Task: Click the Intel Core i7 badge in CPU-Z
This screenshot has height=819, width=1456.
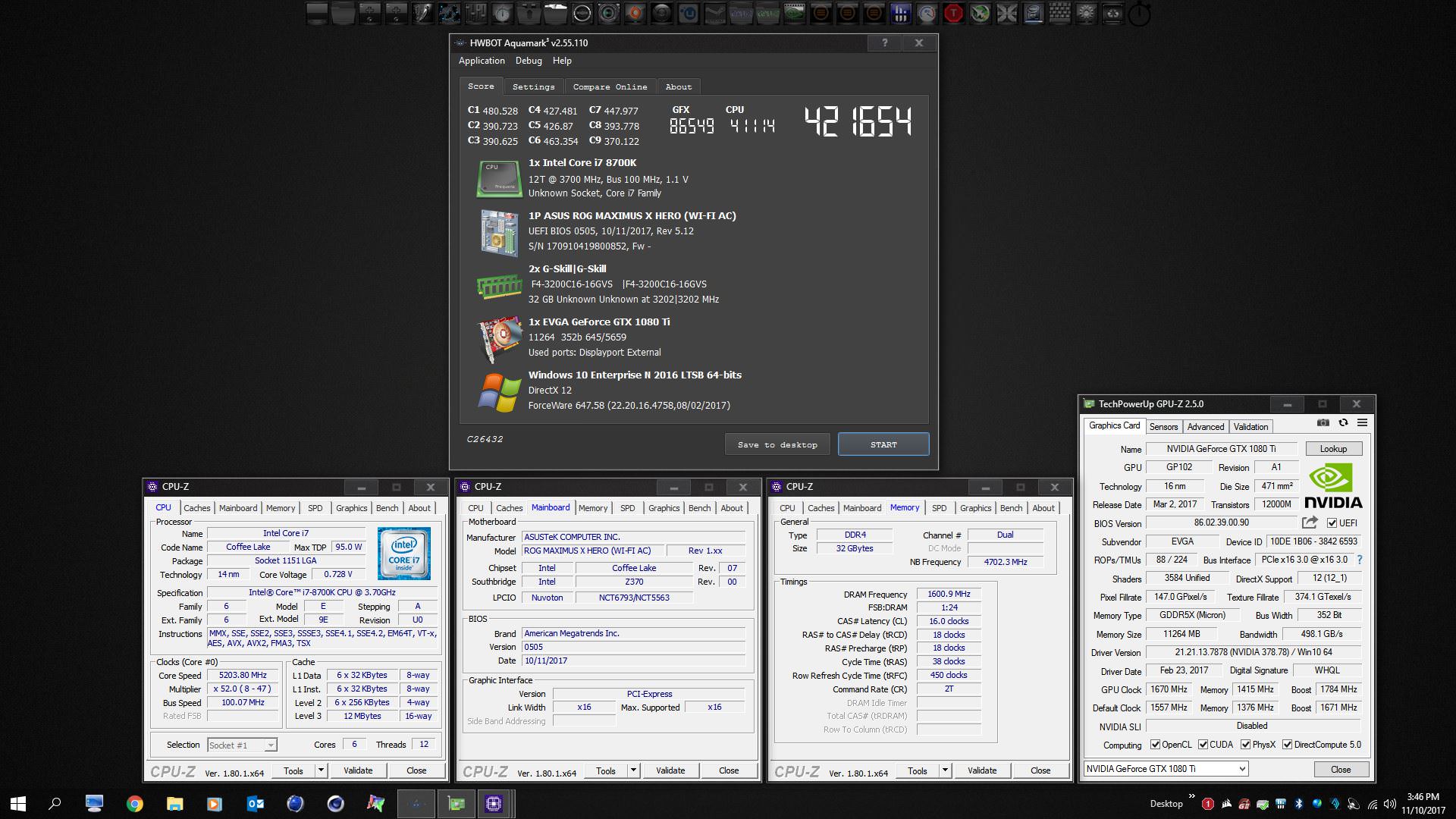Action: pyautogui.click(x=404, y=554)
